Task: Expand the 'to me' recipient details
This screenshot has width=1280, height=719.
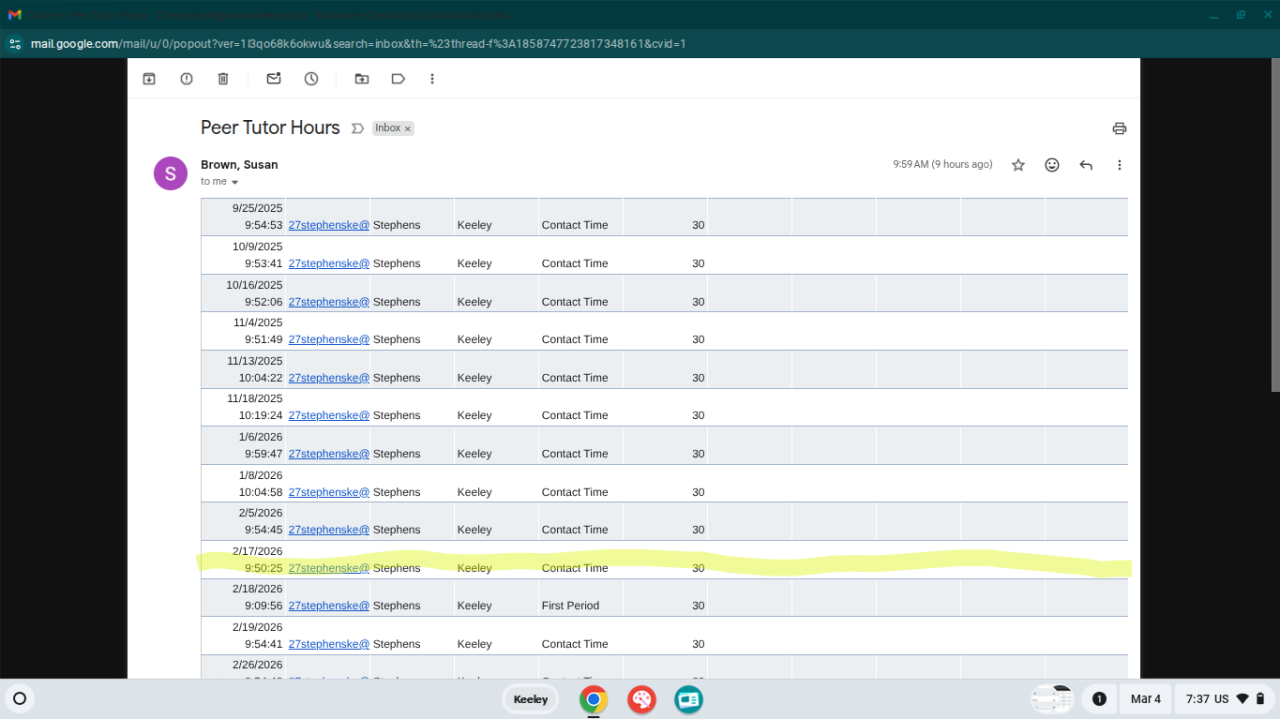Action: click(235, 182)
